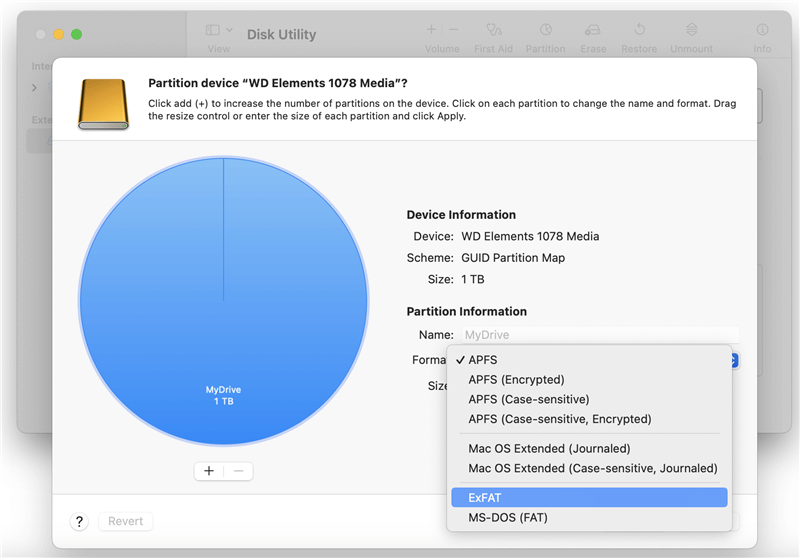This screenshot has width=800, height=558.
Task: Select APFS (Encrypted) option
Action: click(516, 380)
